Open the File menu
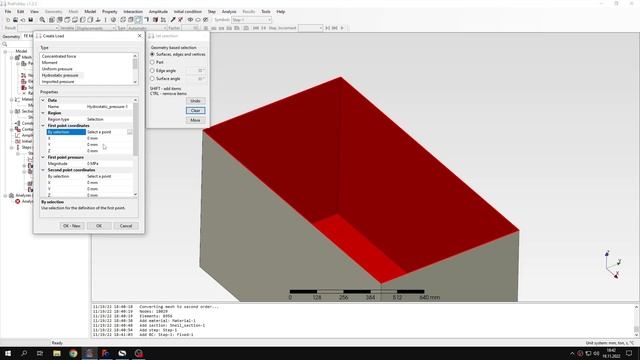This screenshot has width=640, height=360. click(8, 11)
